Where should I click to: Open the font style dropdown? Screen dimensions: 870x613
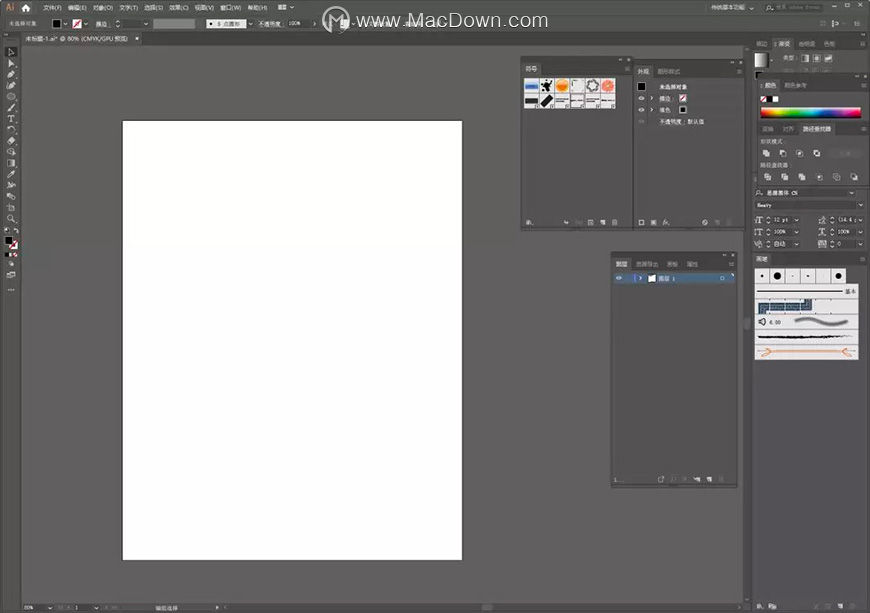(860, 205)
